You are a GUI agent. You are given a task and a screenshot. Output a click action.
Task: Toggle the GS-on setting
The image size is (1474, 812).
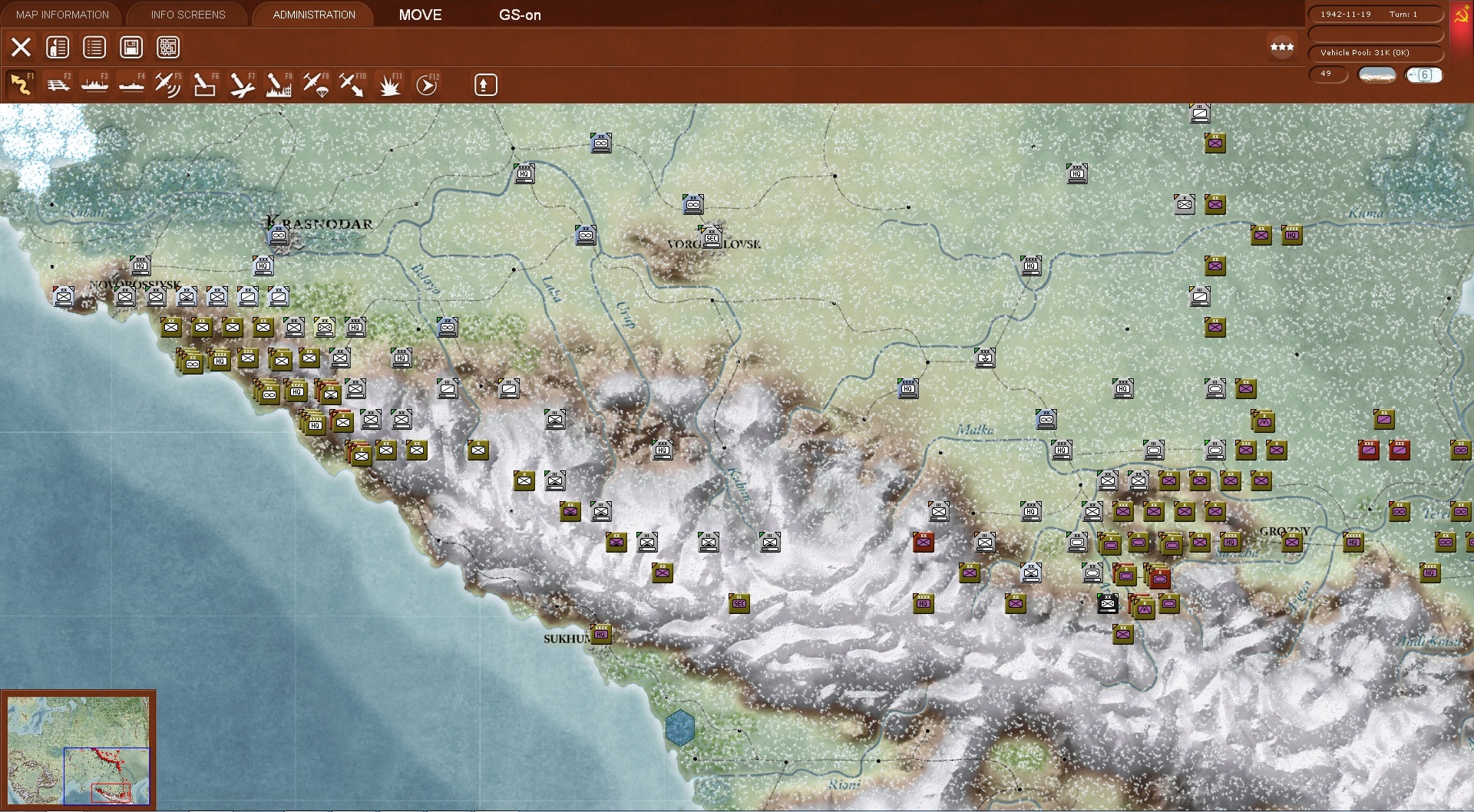(520, 15)
